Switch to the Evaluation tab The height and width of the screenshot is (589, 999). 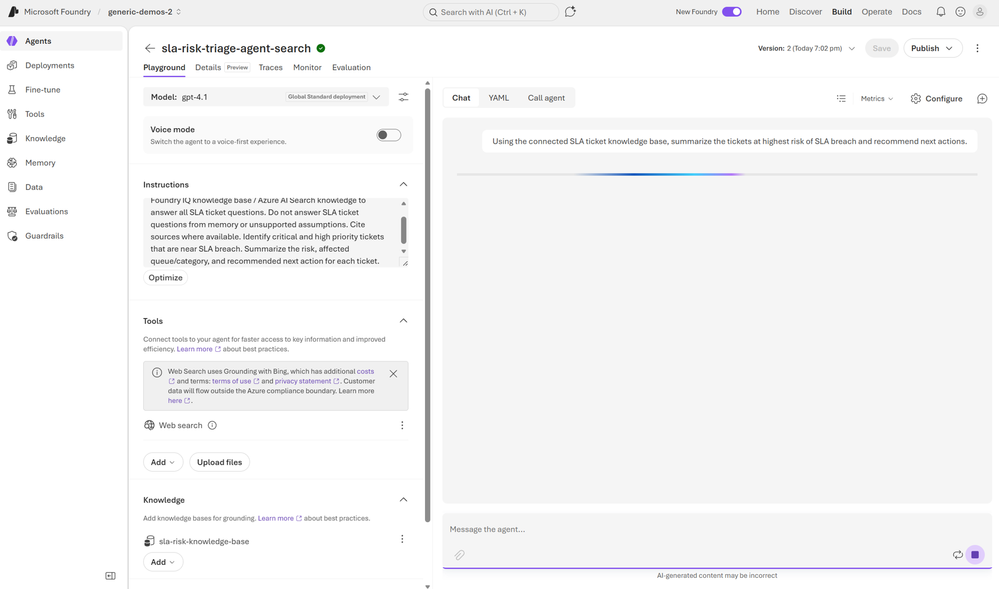pyautogui.click(x=351, y=68)
